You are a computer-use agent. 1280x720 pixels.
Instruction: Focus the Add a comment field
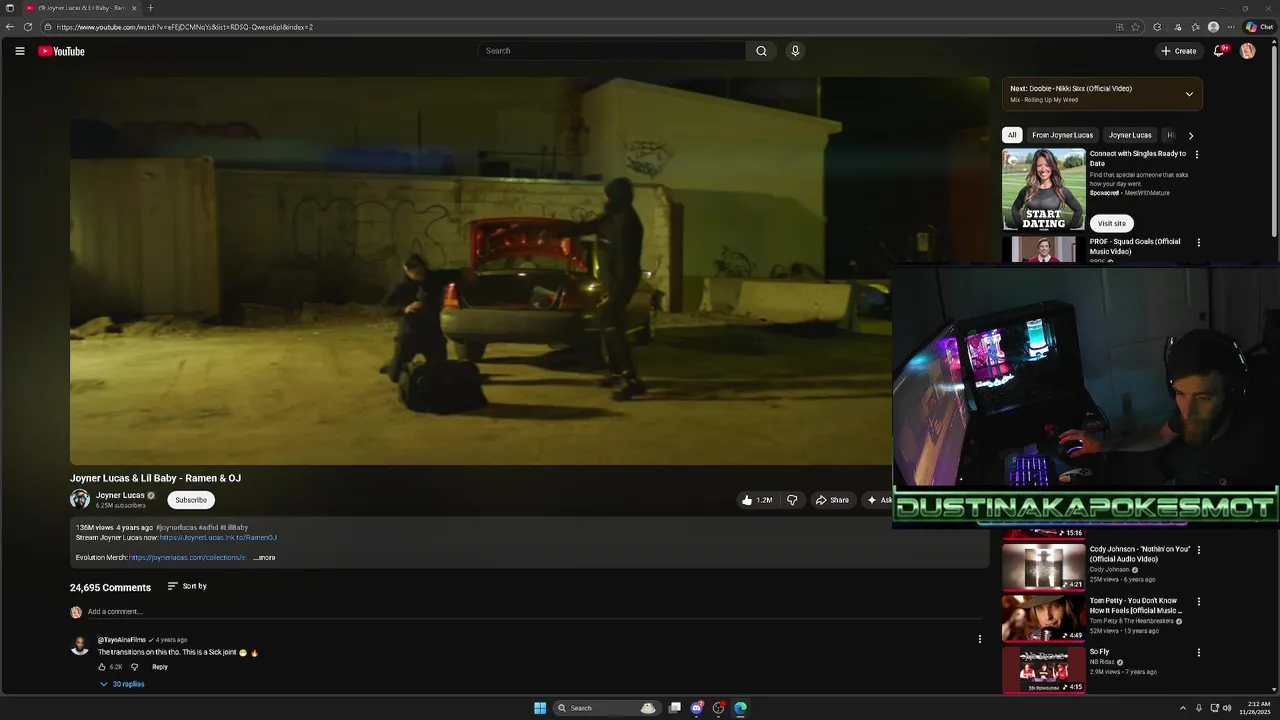click(530, 612)
